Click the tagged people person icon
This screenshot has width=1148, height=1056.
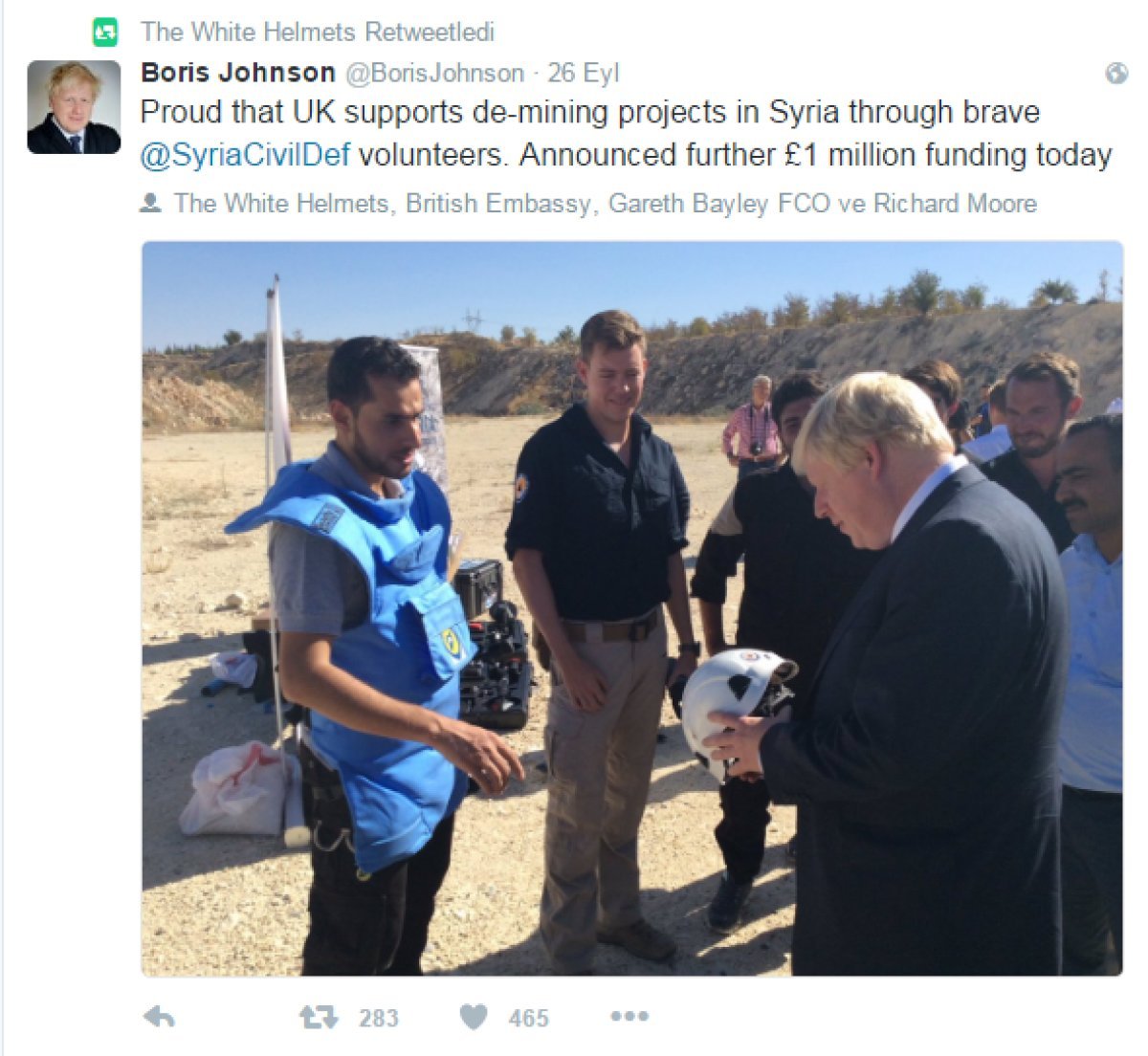(x=150, y=203)
